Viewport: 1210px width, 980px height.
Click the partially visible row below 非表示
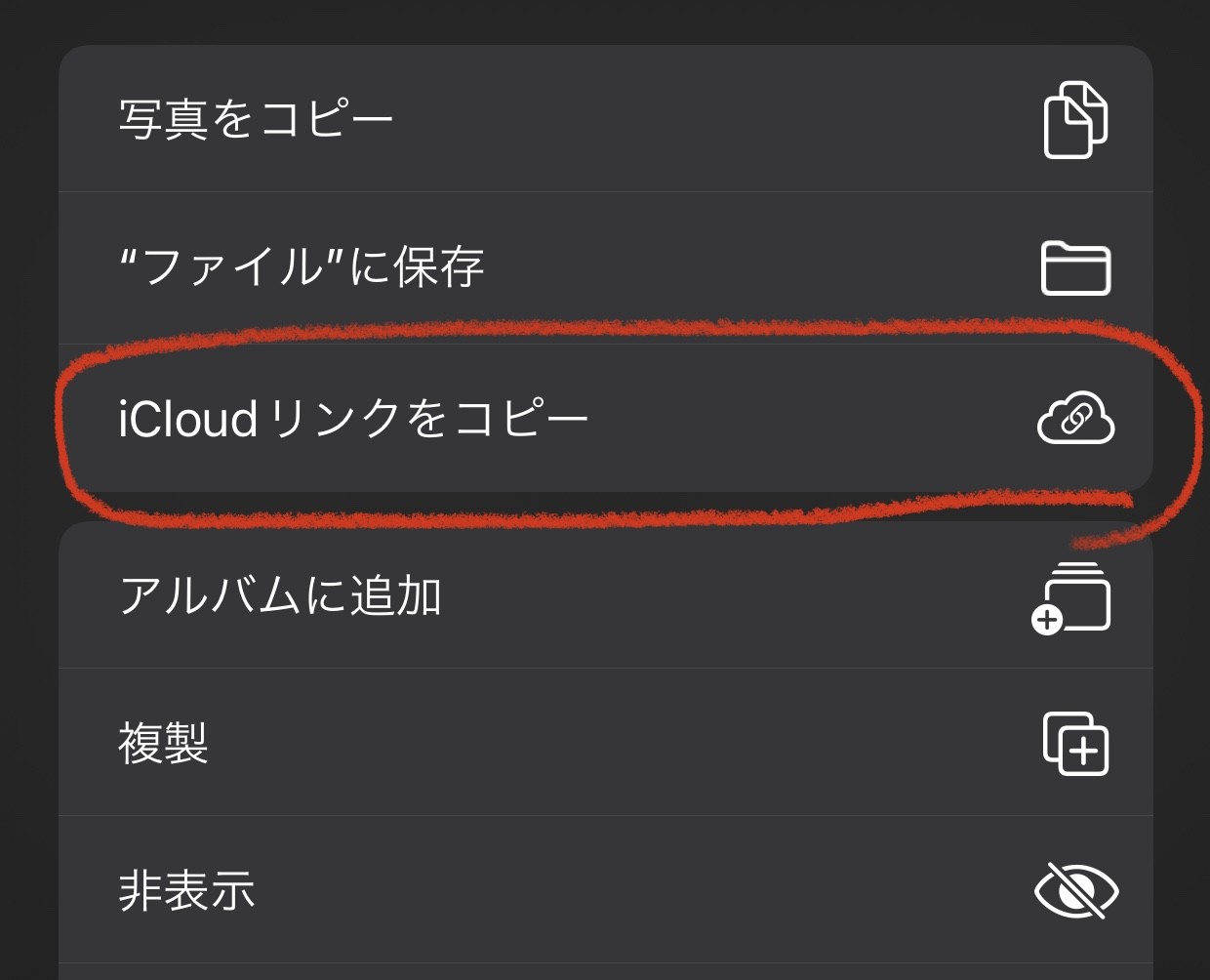tap(606, 972)
